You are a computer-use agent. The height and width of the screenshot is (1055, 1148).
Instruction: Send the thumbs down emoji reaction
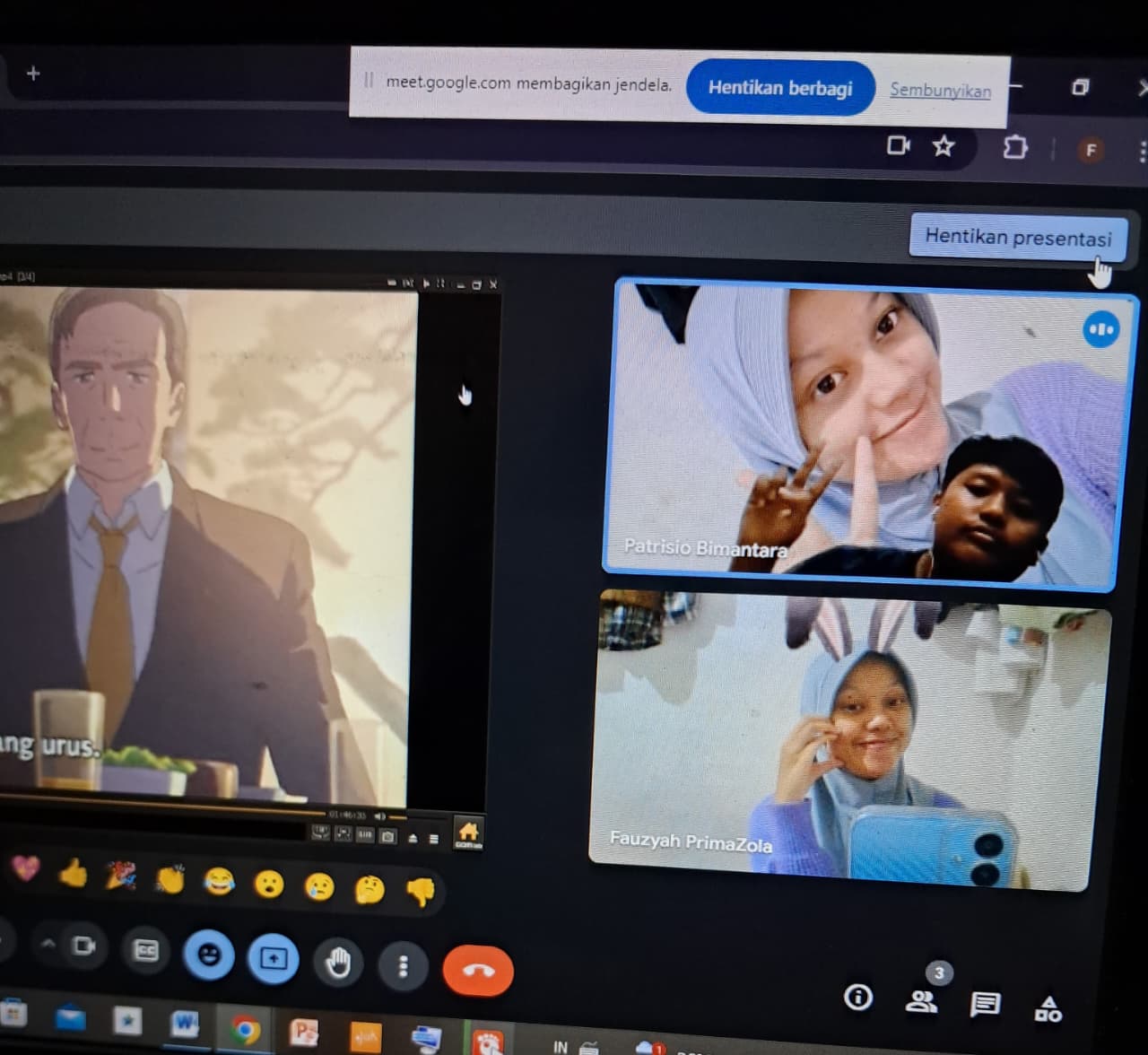[420, 891]
